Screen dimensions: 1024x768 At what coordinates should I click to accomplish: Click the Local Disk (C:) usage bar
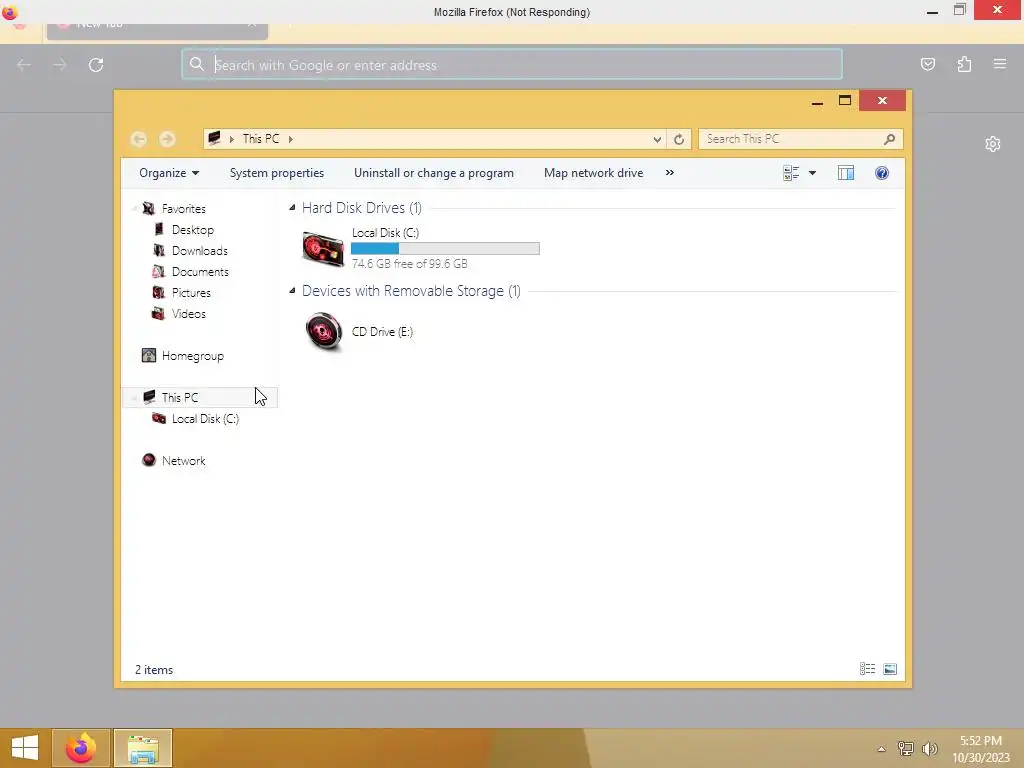coord(445,248)
